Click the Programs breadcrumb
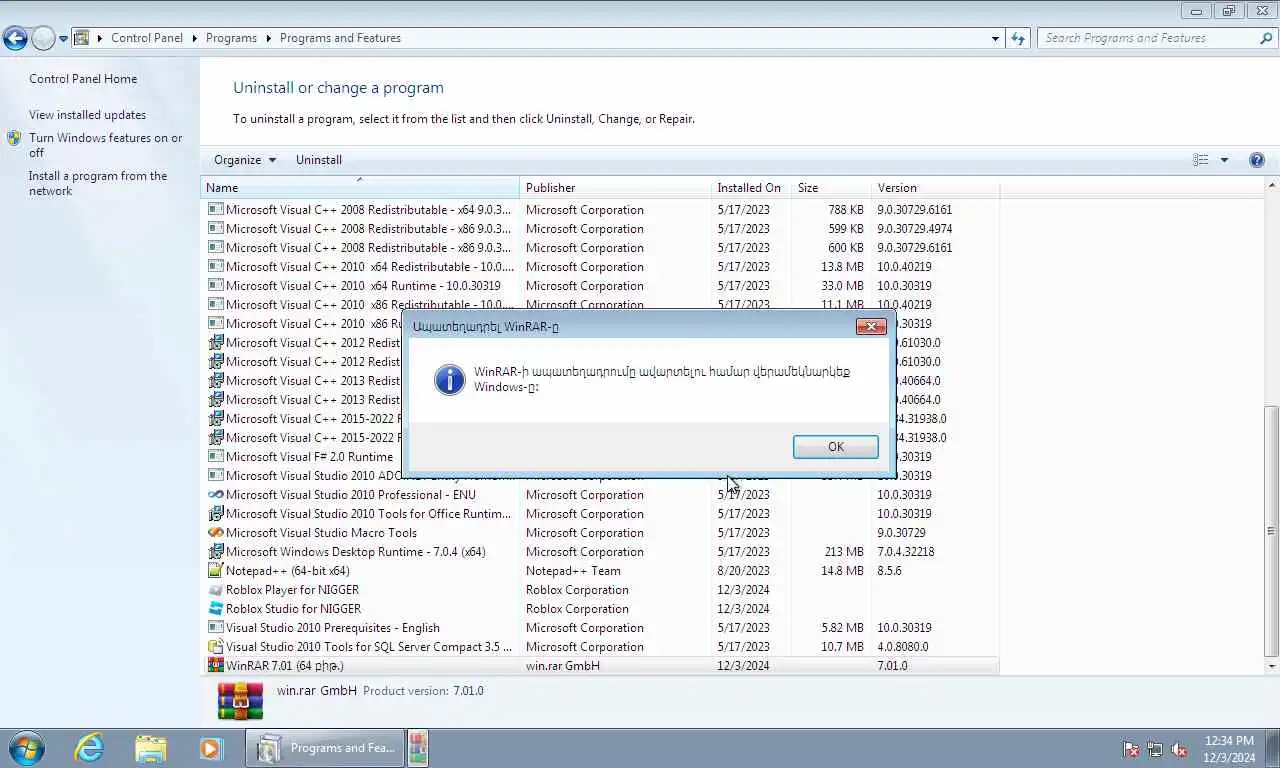Viewport: 1280px width, 768px height. [x=231, y=38]
